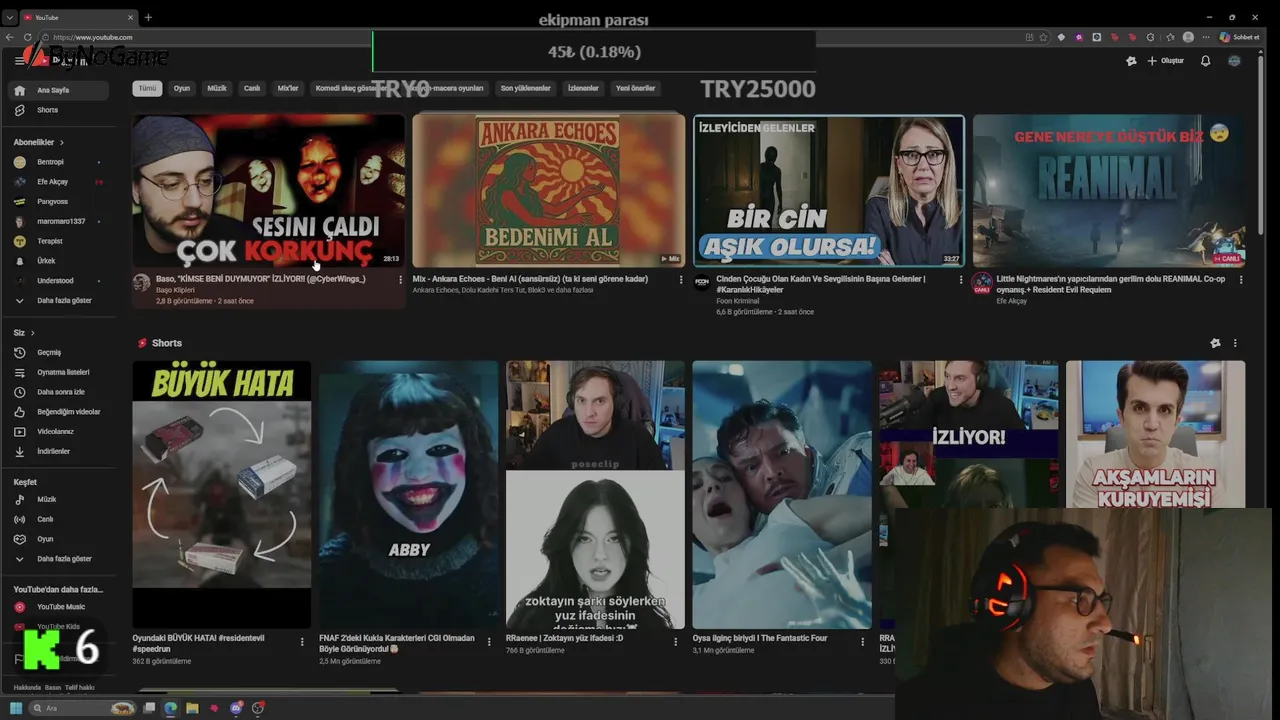Open a new browser tab

[x=148, y=17]
